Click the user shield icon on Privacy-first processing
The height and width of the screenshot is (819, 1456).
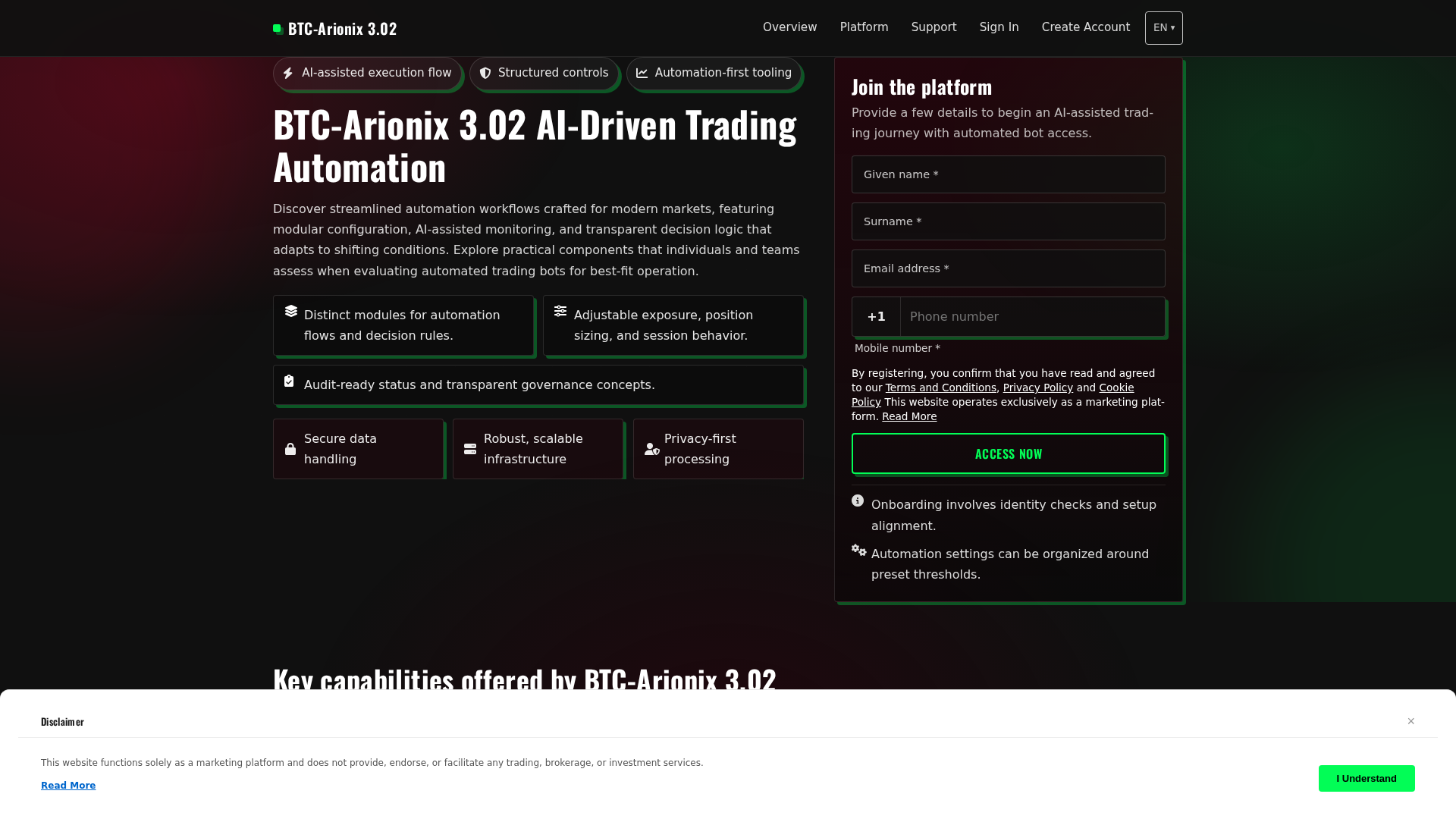point(652,449)
